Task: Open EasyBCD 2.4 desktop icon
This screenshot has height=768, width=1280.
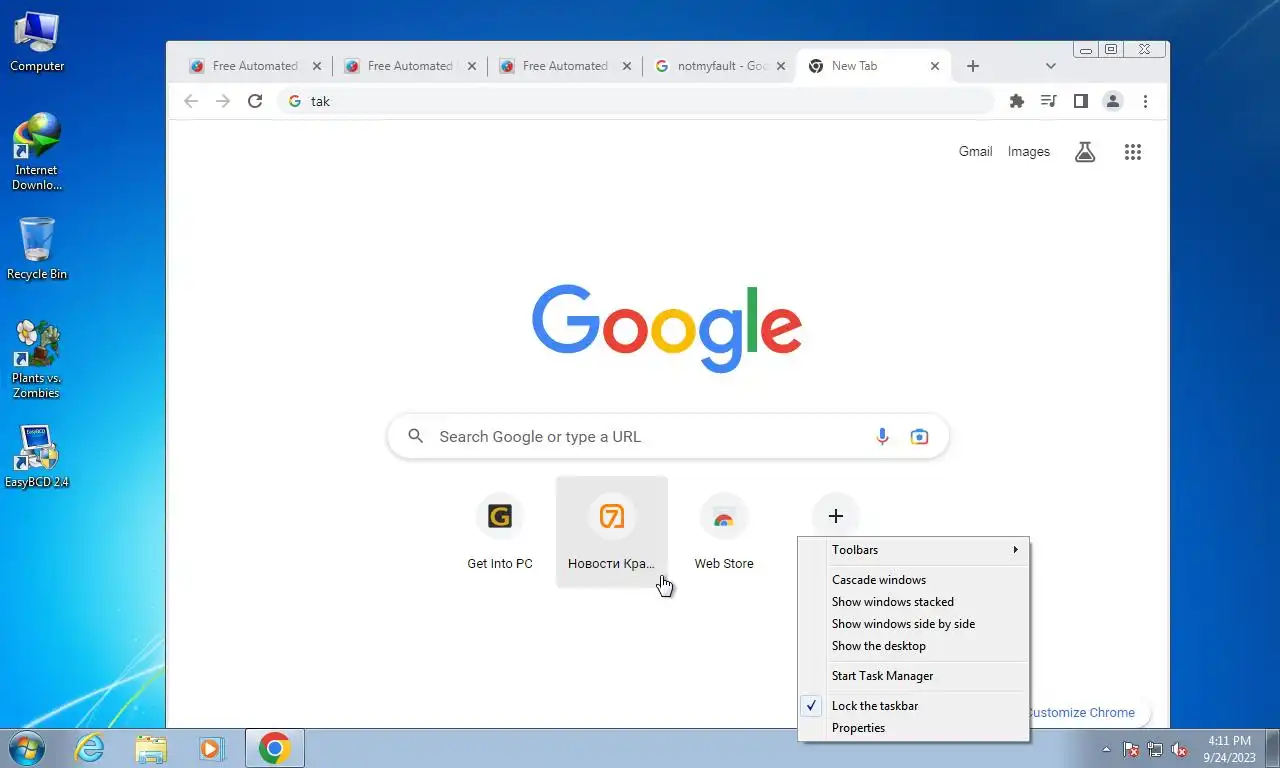Action: click(x=37, y=458)
